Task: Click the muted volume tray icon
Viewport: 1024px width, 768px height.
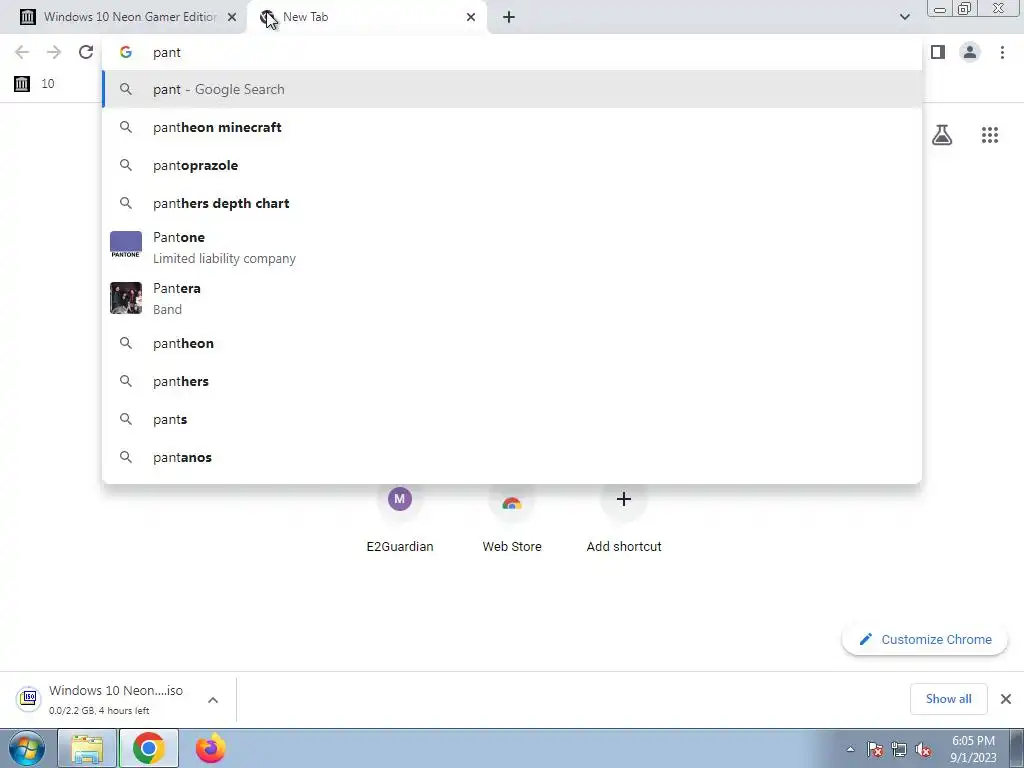Action: [x=923, y=749]
